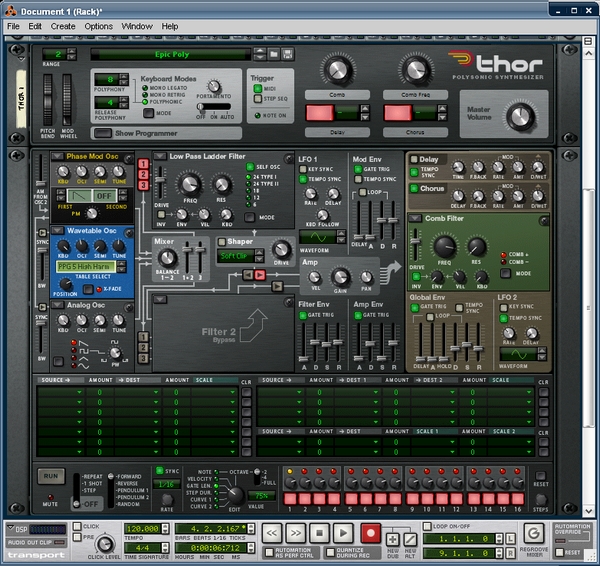Enable the Shaper section
Image resolution: width=600 pixels, height=566 pixels.
point(222,242)
